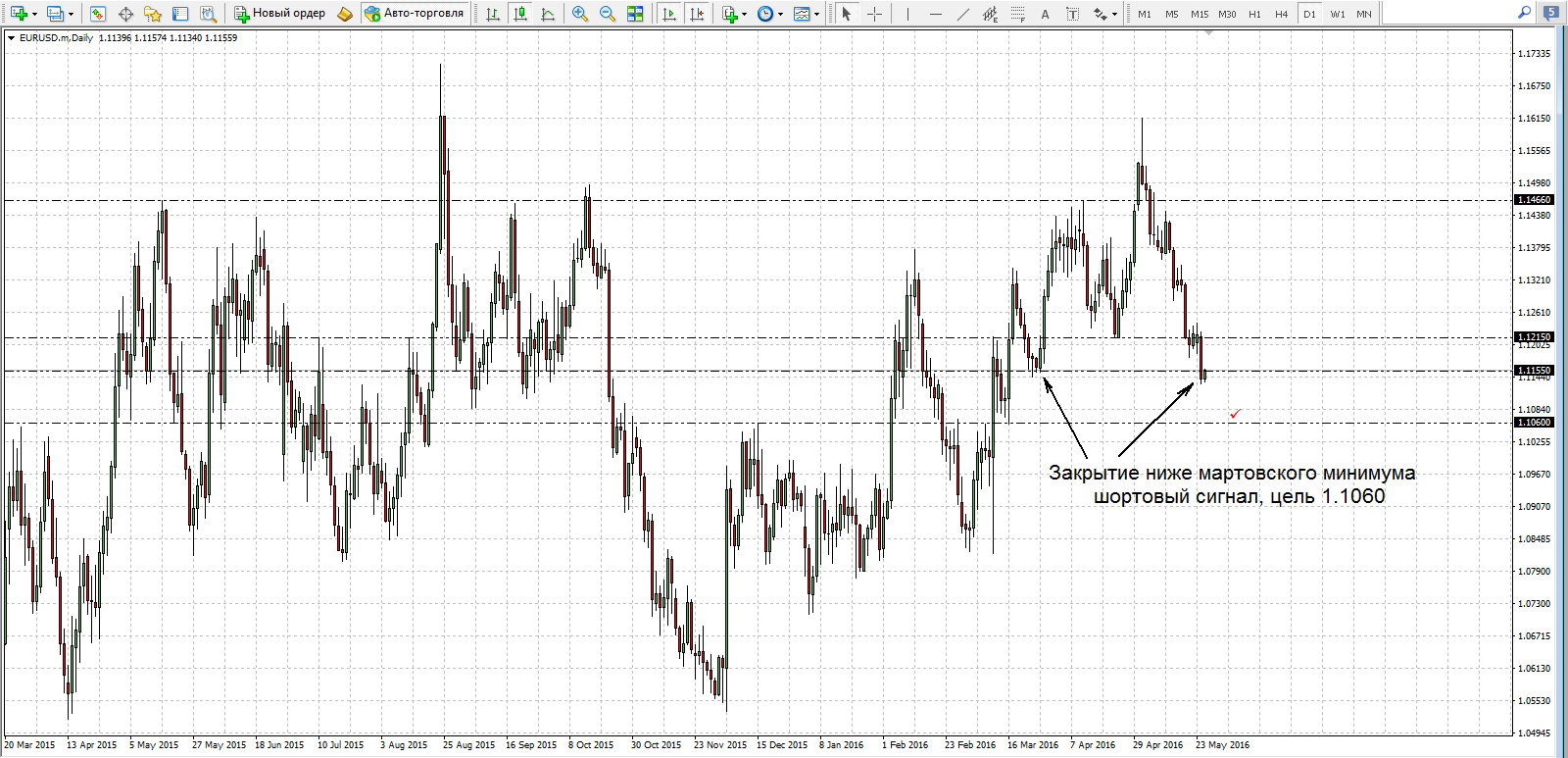Click the 1.12150 price level label

click(x=1534, y=337)
